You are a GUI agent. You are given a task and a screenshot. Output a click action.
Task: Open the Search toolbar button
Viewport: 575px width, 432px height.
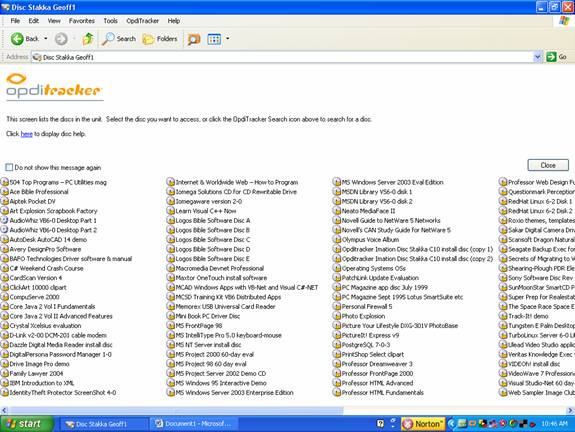pos(119,39)
